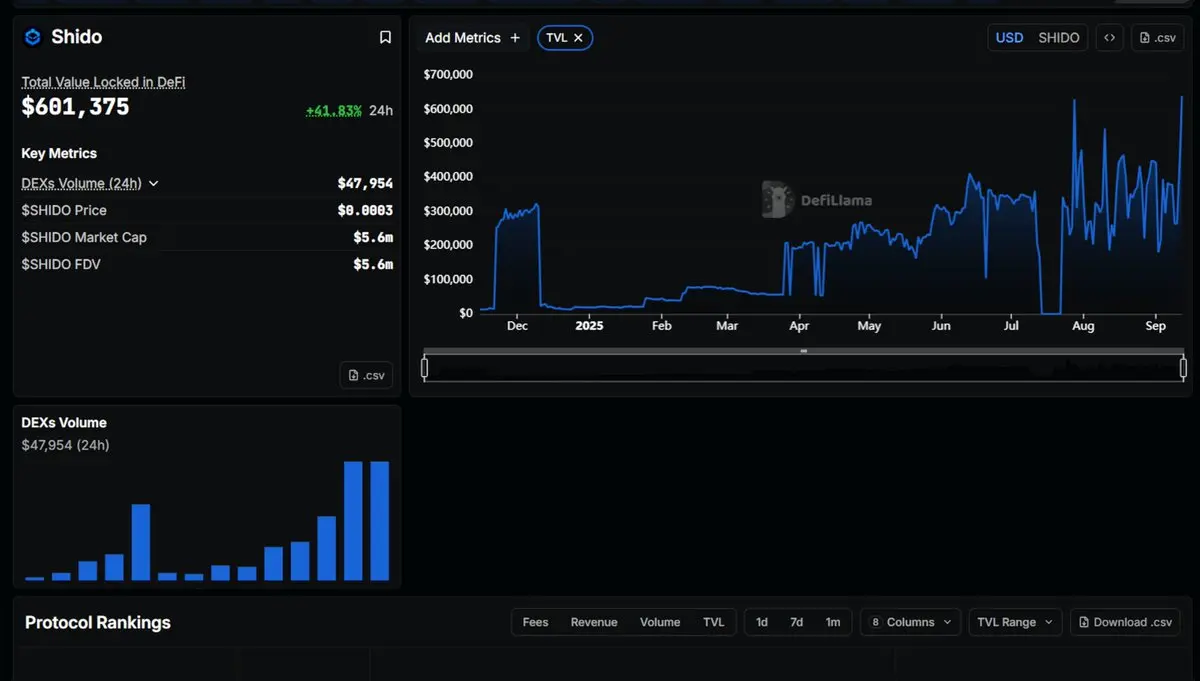Click the $SHIDO Market Cap row label
Image resolution: width=1200 pixels, height=681 pixels.
click(84, 237)
